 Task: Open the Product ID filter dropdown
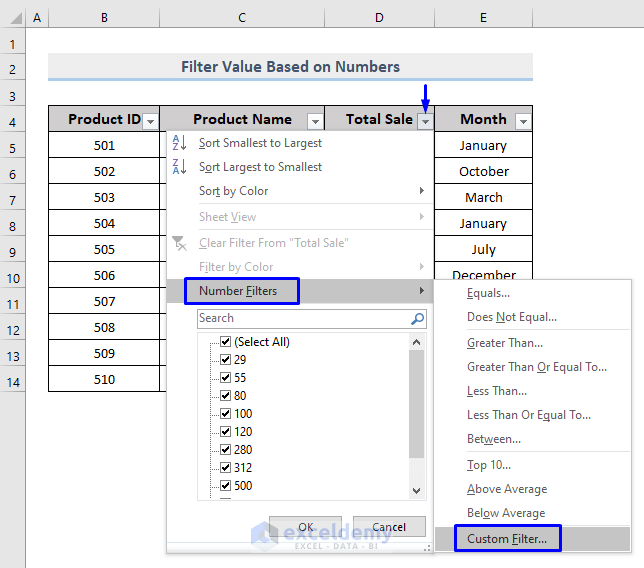click(x=151, y=122)
